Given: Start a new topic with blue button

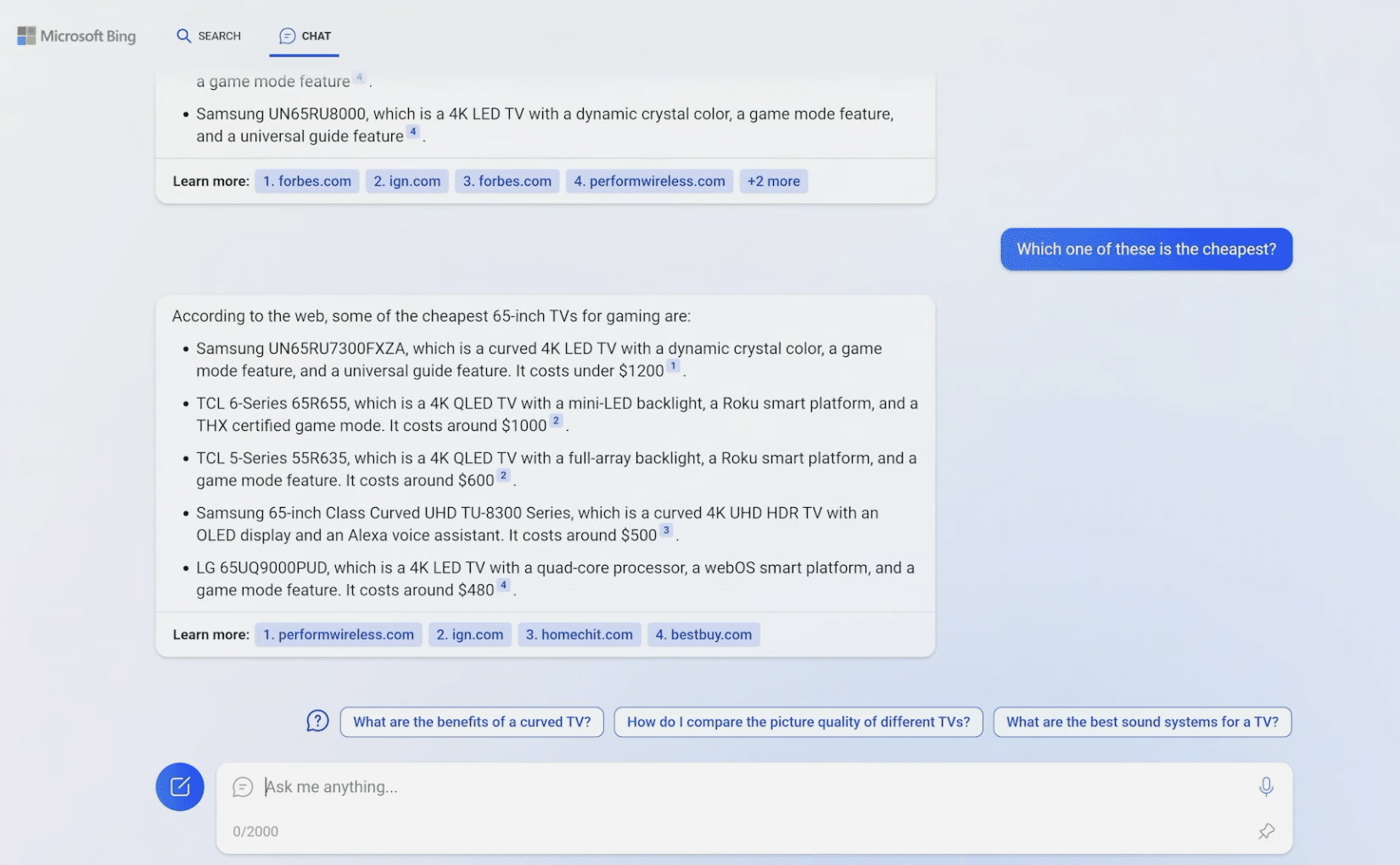Looking at the screenshot, I should tap(180, 787).
